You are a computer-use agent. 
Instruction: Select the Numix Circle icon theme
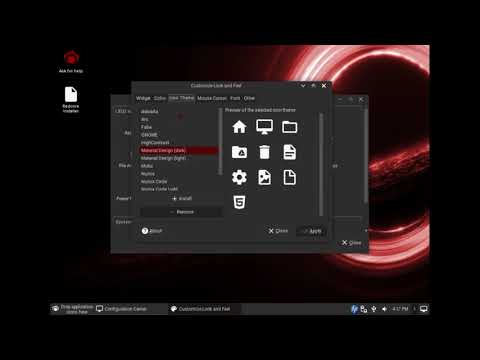coord(179,181)
